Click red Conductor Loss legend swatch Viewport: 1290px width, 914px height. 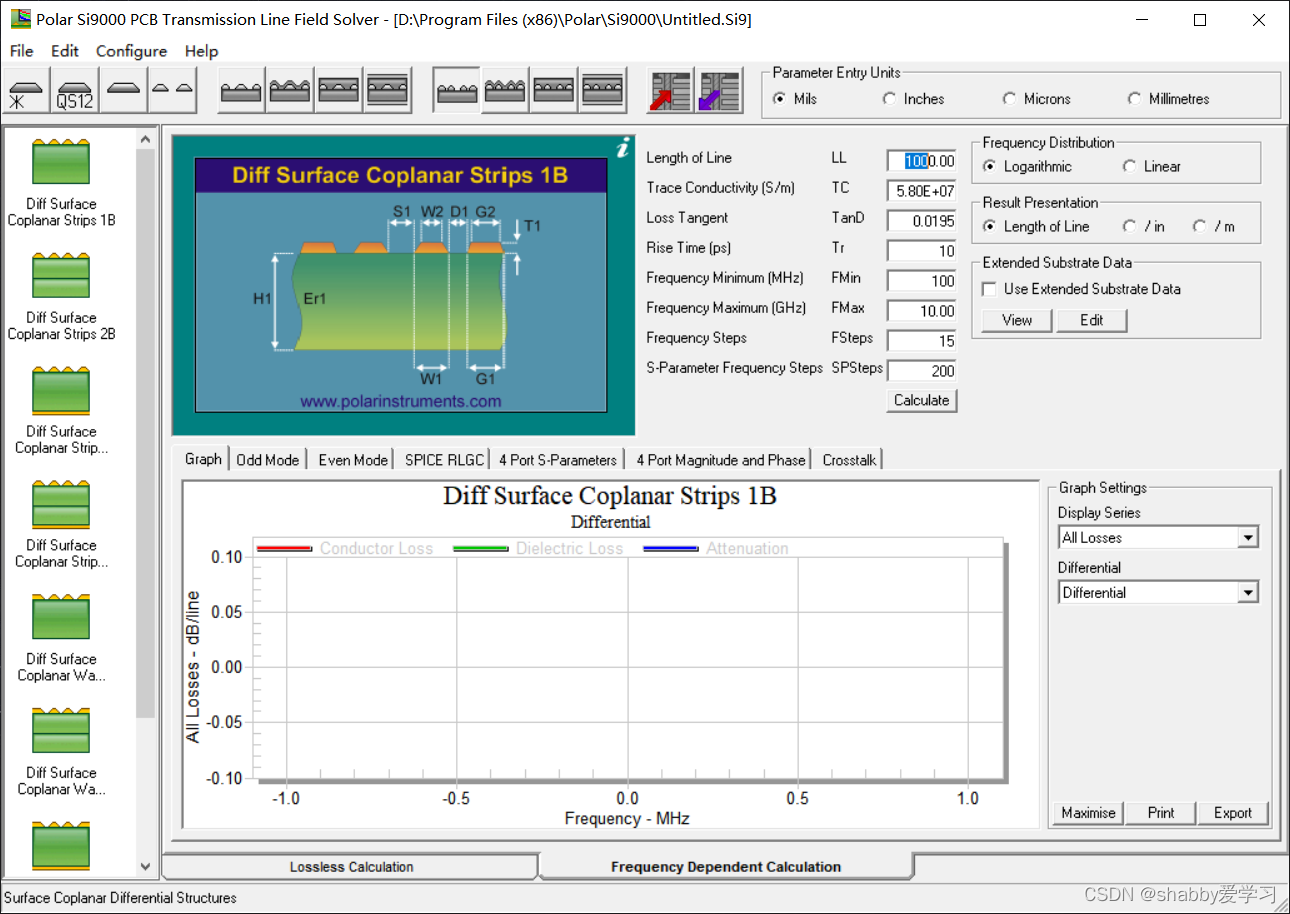[x=284, y=548]
